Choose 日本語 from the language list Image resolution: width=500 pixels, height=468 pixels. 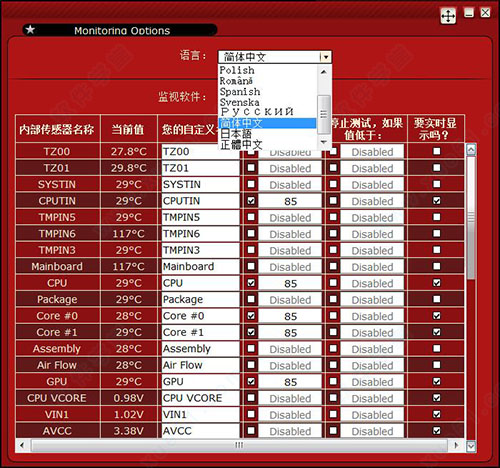tap(236, 134)
